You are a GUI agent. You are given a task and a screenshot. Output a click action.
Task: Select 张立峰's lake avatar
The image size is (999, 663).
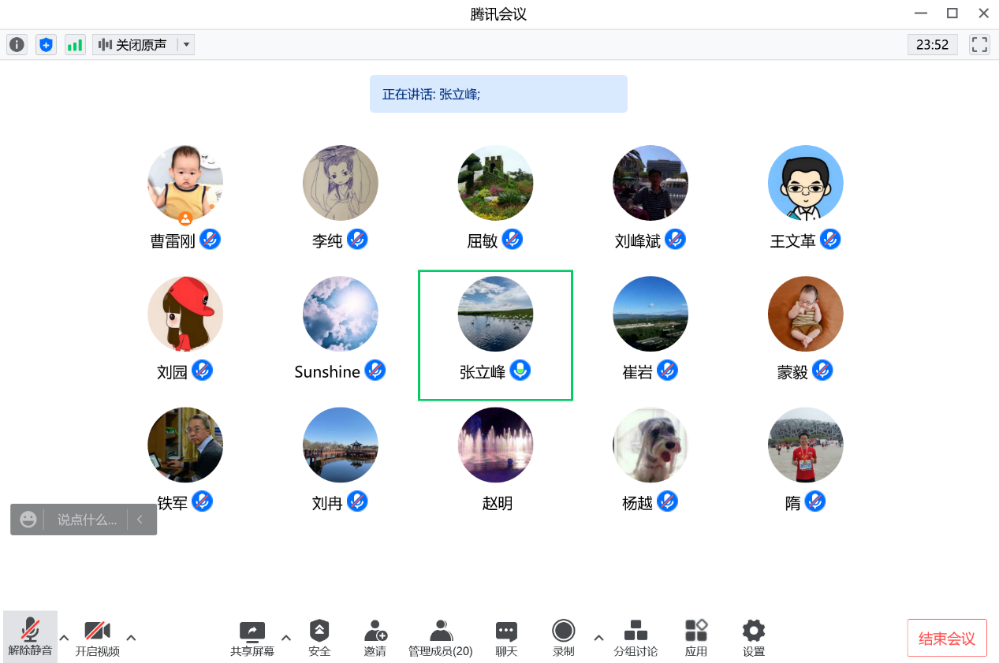pos(495,314)
